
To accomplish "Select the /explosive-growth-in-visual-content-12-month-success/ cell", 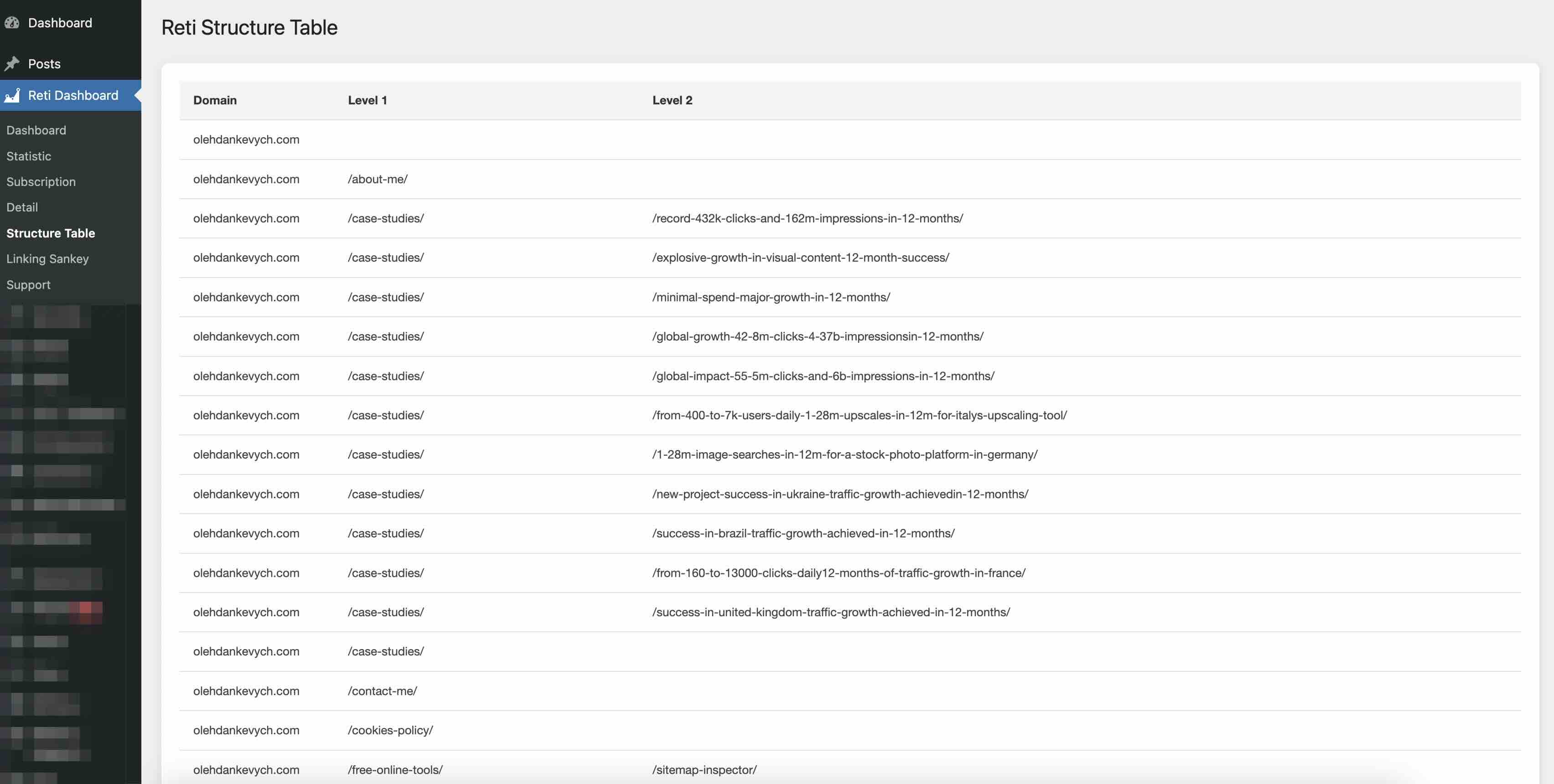I will coord(801,258).
